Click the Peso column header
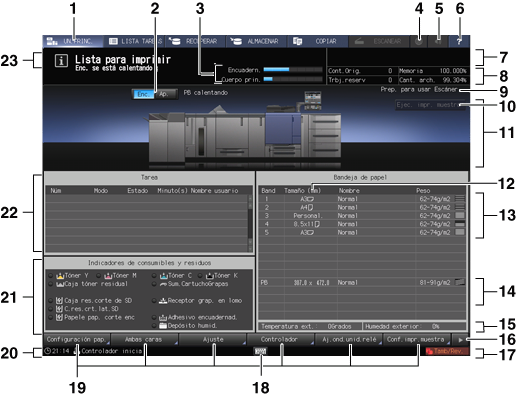Screen dimensions: 517x397 pyautogui.click(x=423, y=191)
